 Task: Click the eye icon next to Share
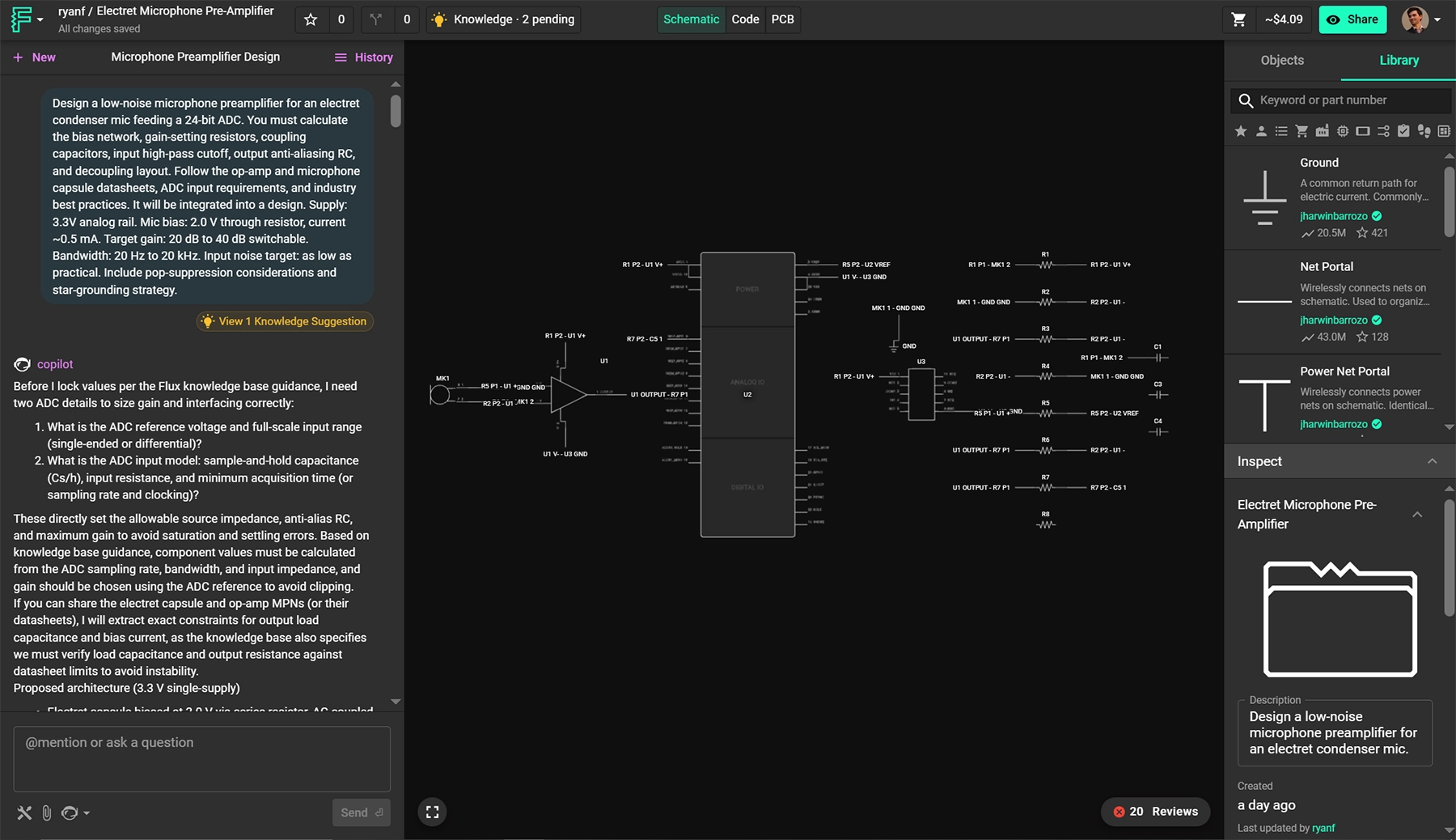(1331, 19)
